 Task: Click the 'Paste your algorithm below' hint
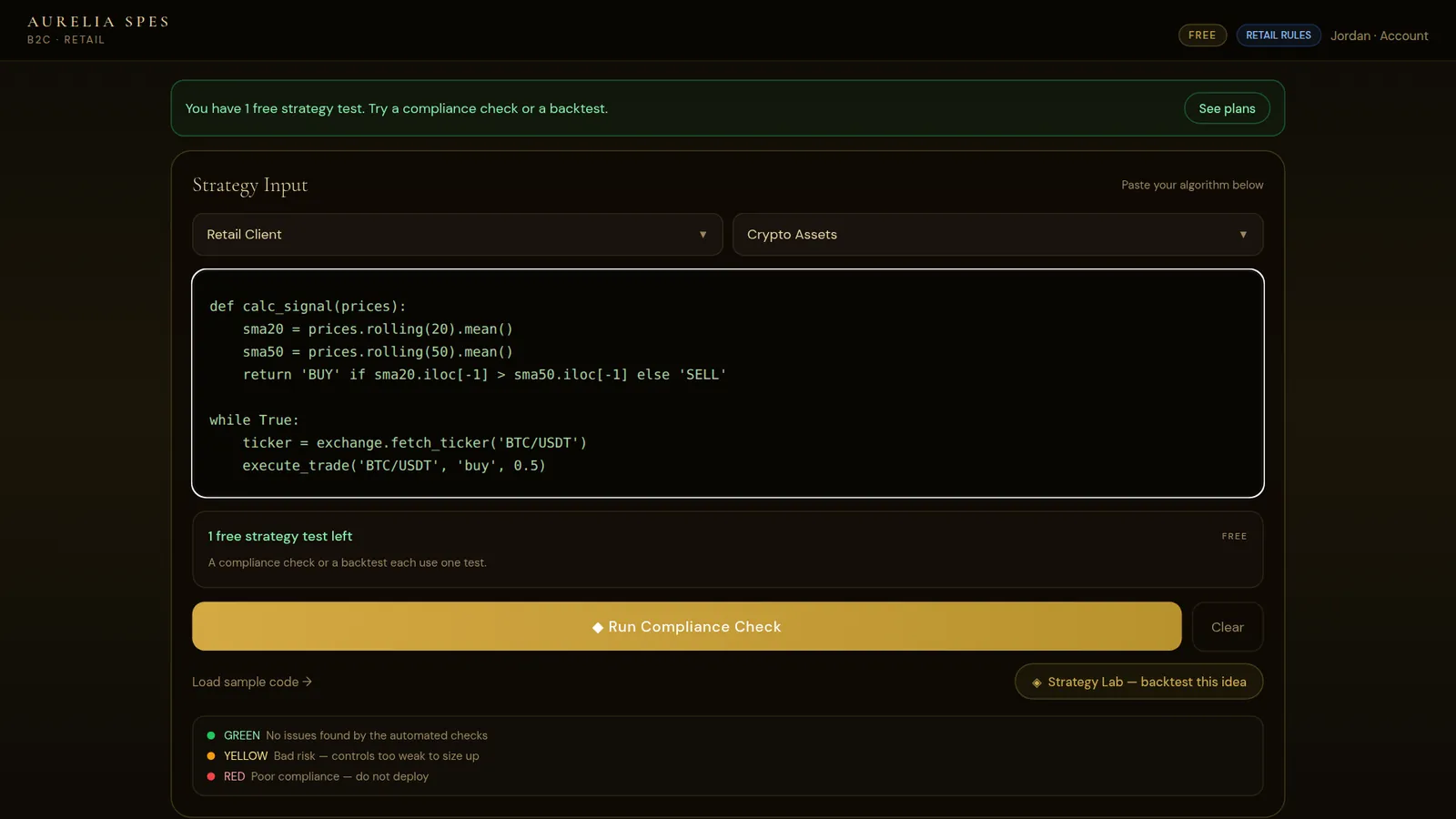pyautogui.click(x=1192, y=185)
